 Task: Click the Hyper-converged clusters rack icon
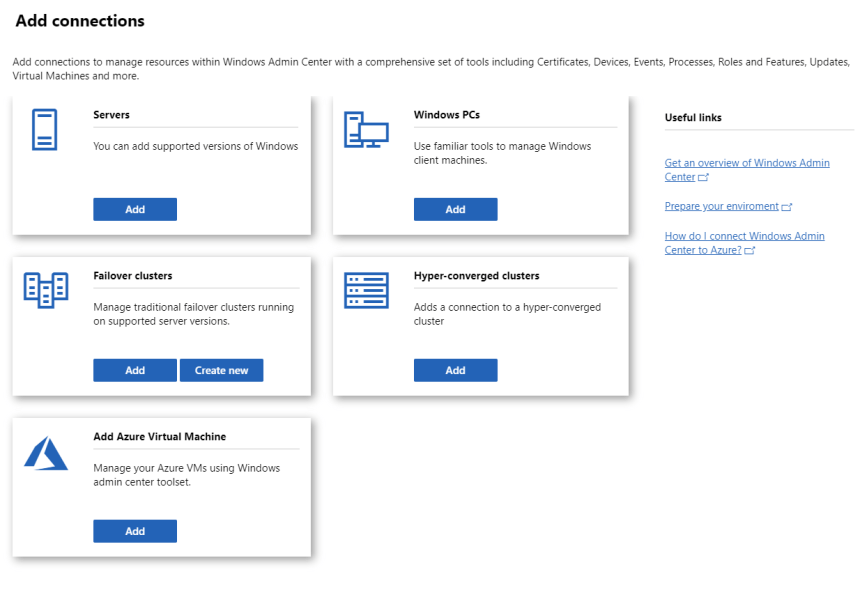365,290
